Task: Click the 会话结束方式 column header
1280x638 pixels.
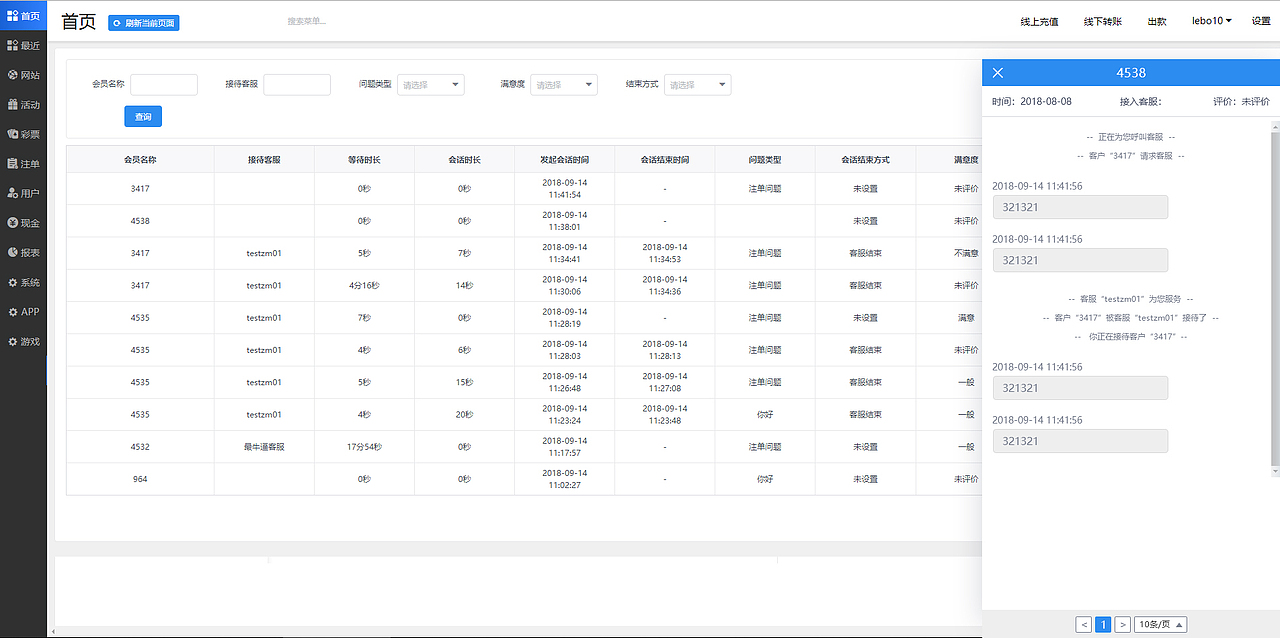Action: [x=865, y=160]
